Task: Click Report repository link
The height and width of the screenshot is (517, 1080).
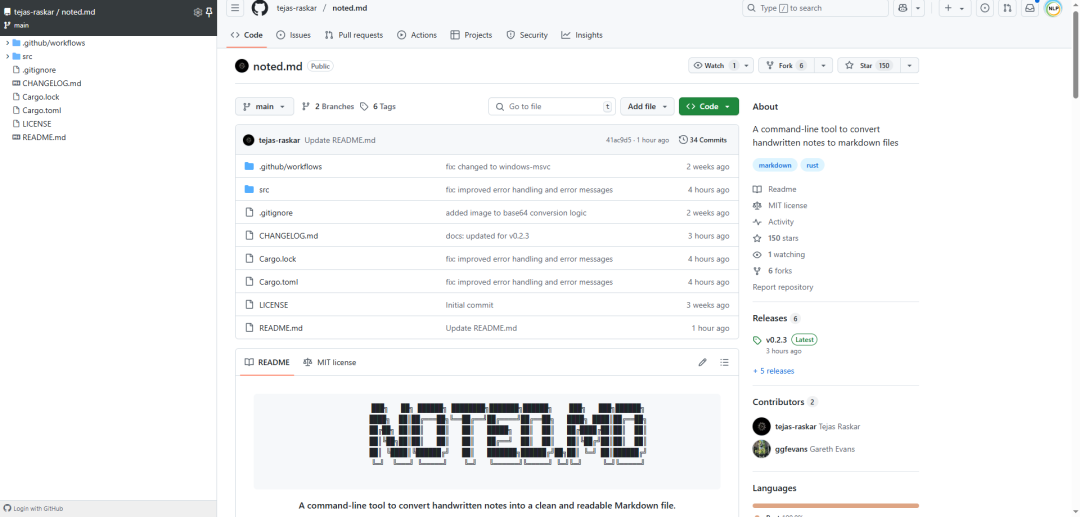Action: pos(782,287)
